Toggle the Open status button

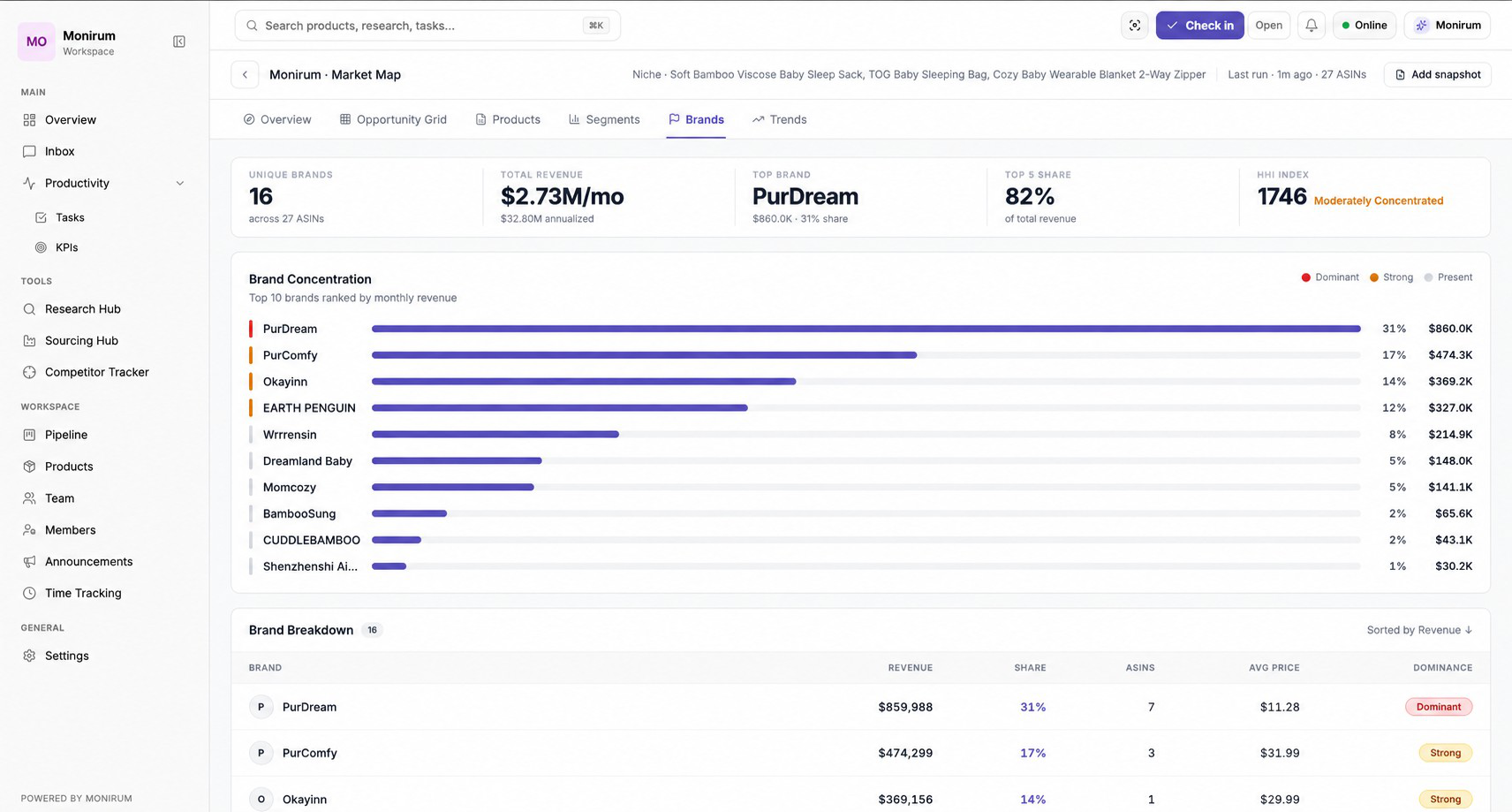pos(1269,26)
